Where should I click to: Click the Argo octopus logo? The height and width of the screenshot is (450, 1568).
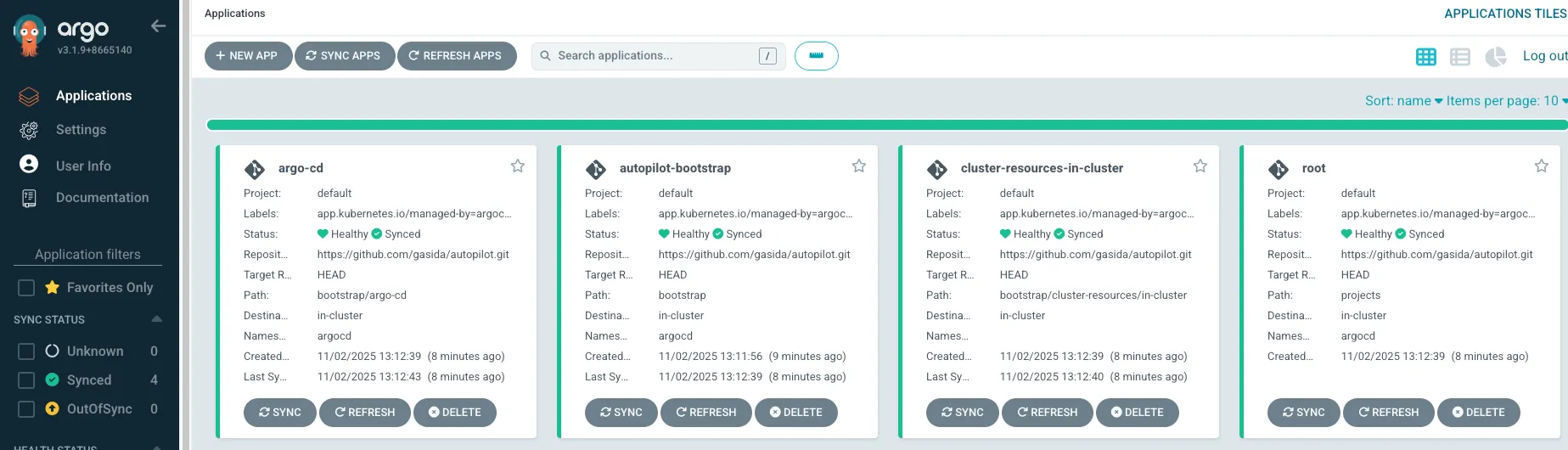pos(30,36)
